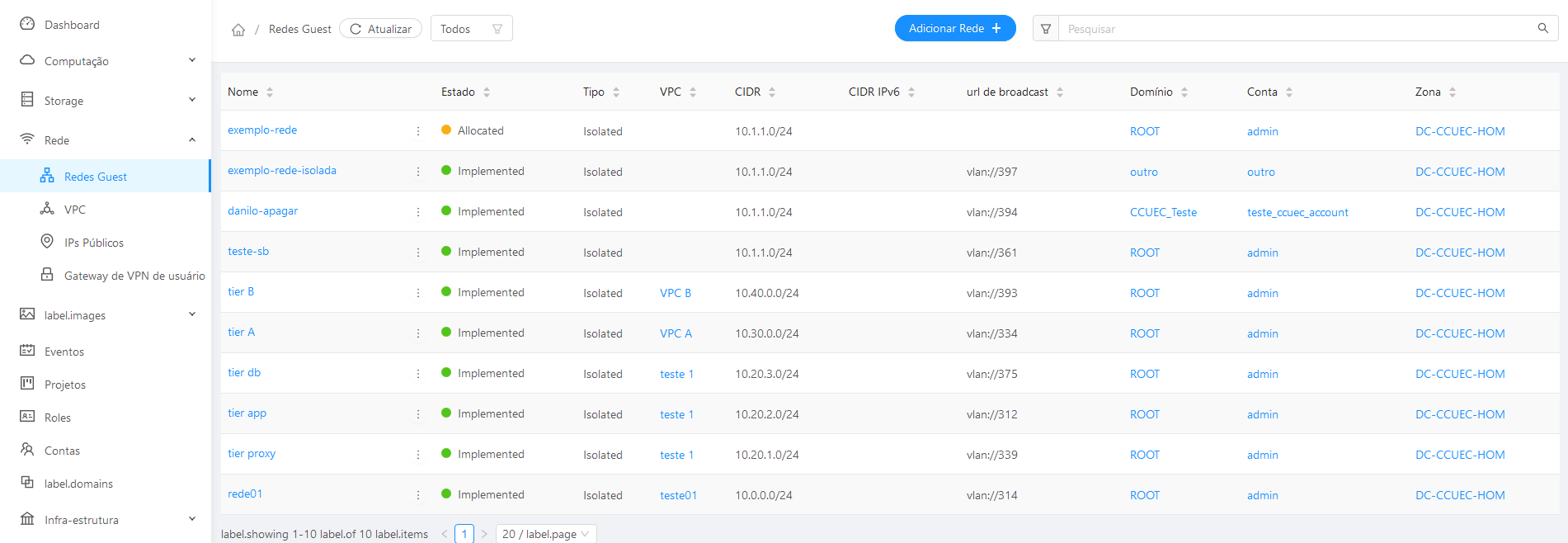
Task: Select VPC in the sidebar
Action: point(75,210)
